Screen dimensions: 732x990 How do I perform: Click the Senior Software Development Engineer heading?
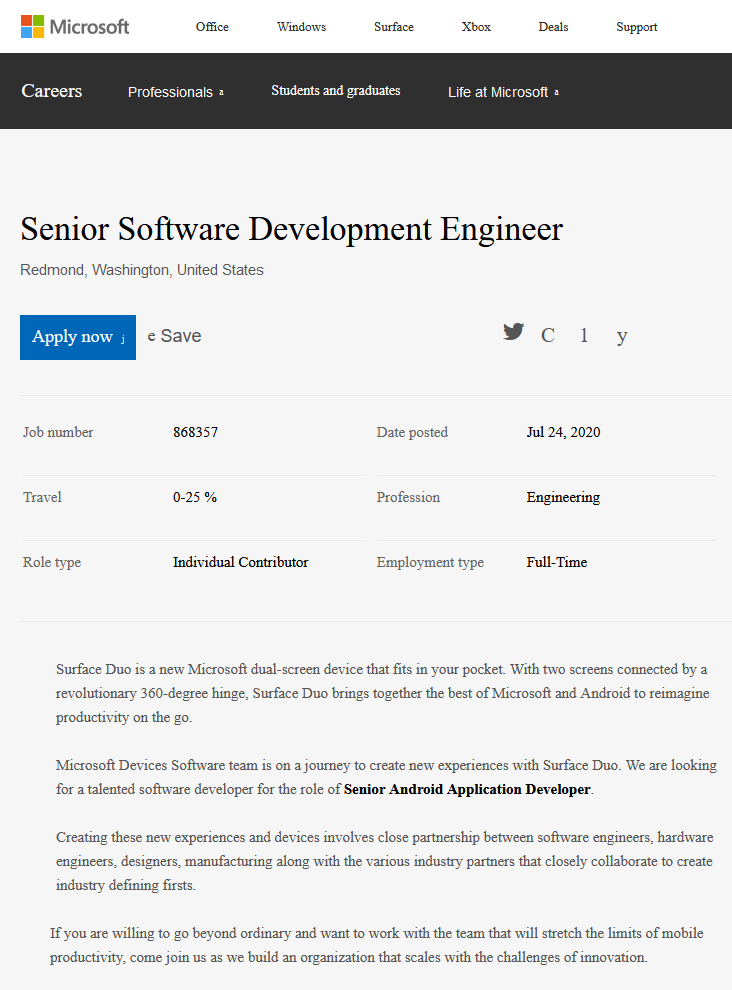292,229
